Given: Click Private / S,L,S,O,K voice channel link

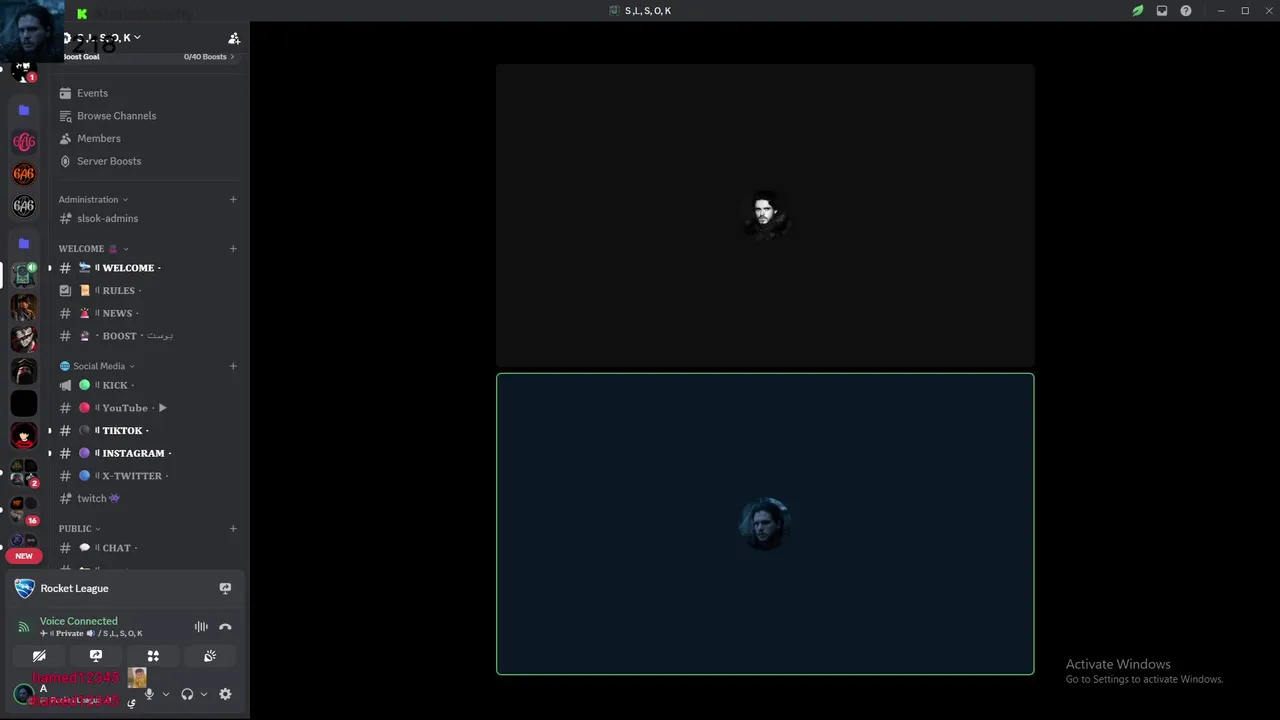Looking at the screenshot, I should coord(91,633).
